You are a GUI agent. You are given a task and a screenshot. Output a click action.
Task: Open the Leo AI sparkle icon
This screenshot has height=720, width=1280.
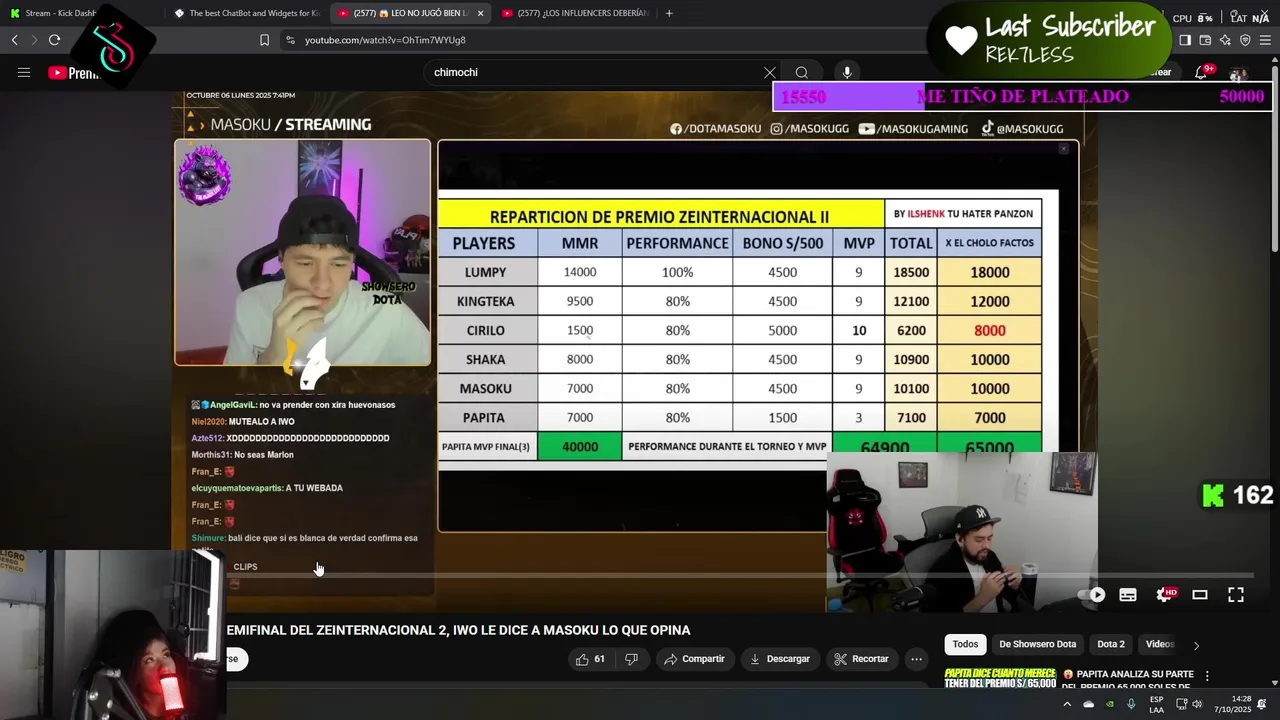pos(1225,40)
